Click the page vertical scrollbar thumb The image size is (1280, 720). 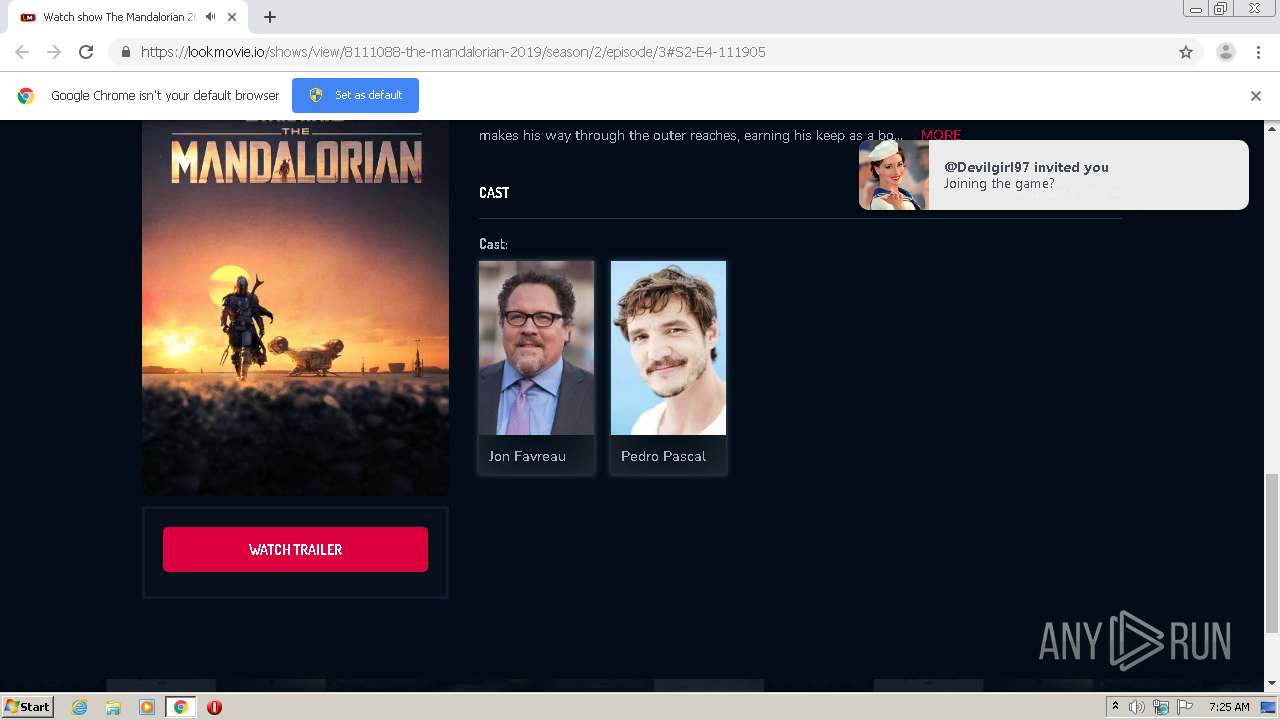(x=1272, y=553)
